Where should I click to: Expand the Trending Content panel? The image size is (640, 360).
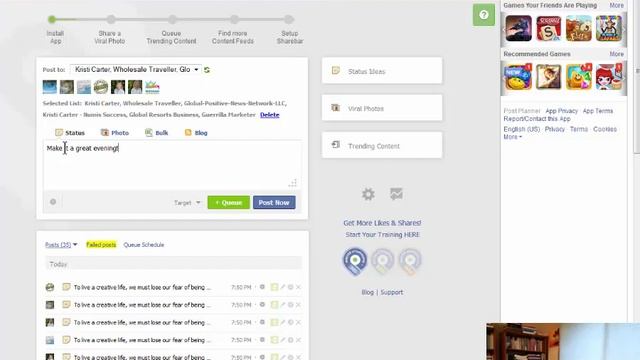tap(382, 146)
